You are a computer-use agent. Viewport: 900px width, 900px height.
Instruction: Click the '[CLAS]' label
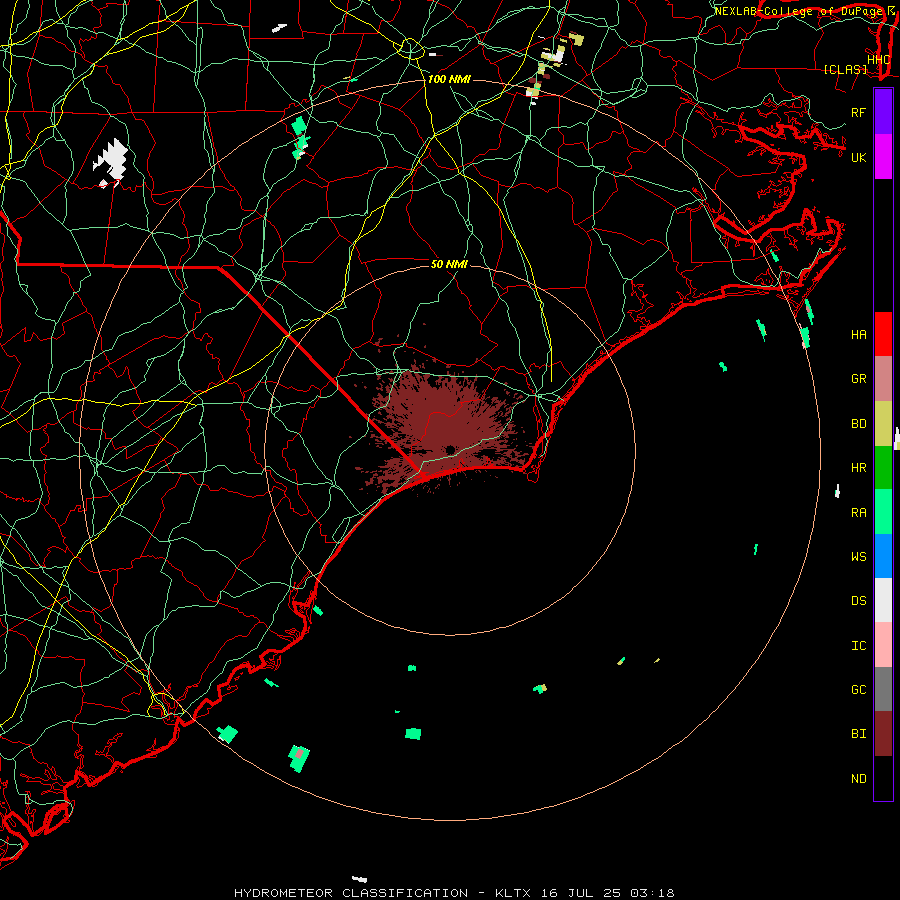(x=845, y=69)
